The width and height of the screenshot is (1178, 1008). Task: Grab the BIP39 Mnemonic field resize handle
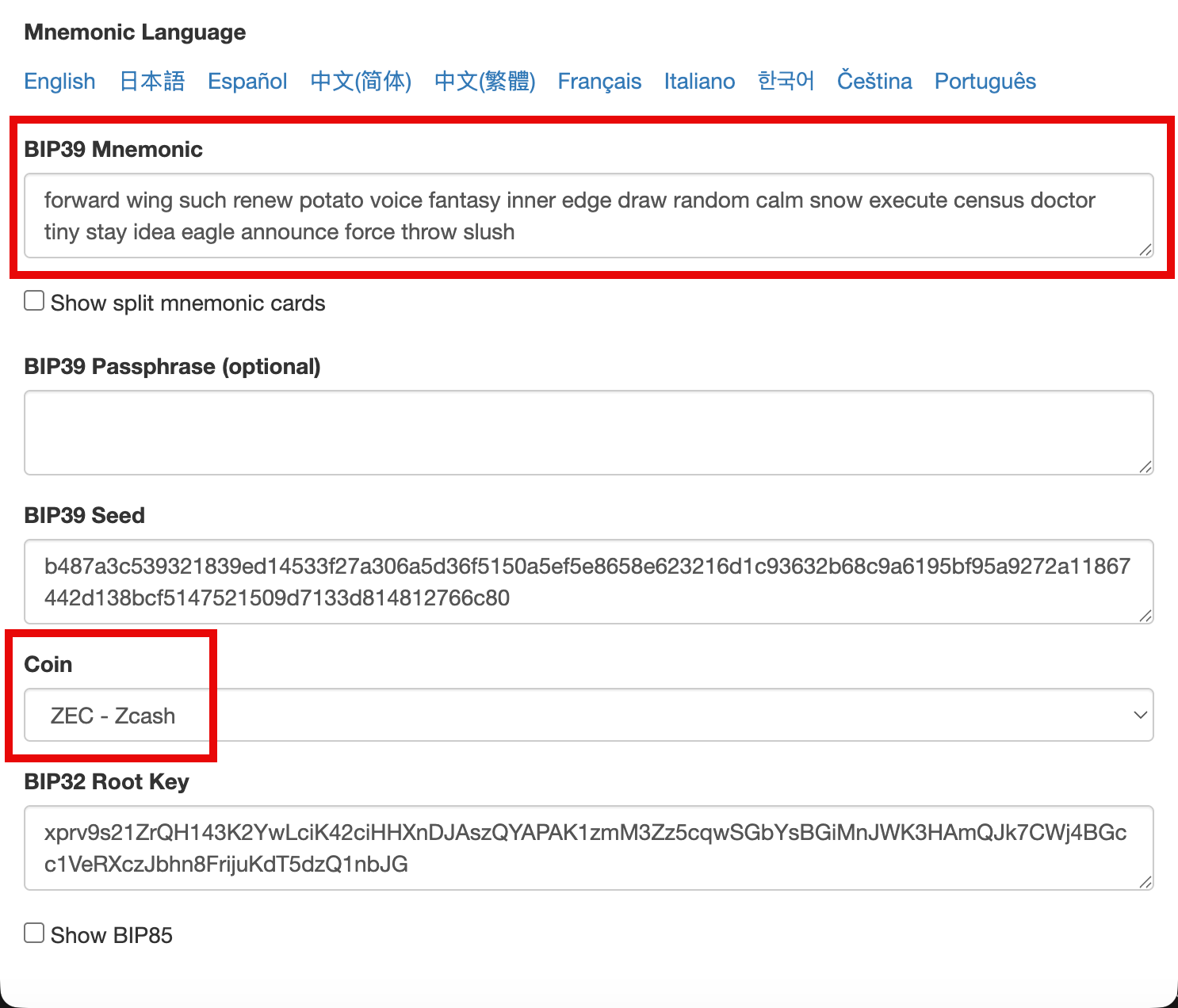pos(1145,250)
